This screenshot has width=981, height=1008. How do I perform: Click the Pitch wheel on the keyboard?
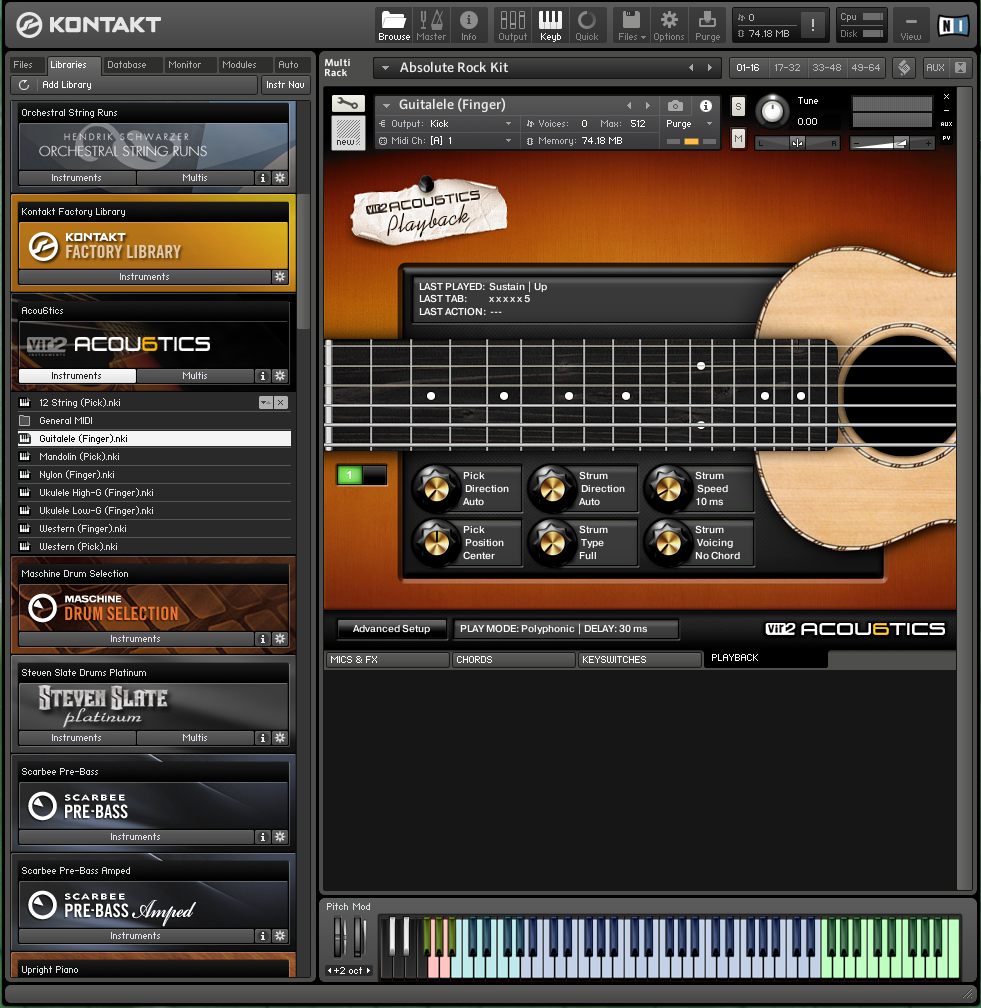[x=339, y=937]
